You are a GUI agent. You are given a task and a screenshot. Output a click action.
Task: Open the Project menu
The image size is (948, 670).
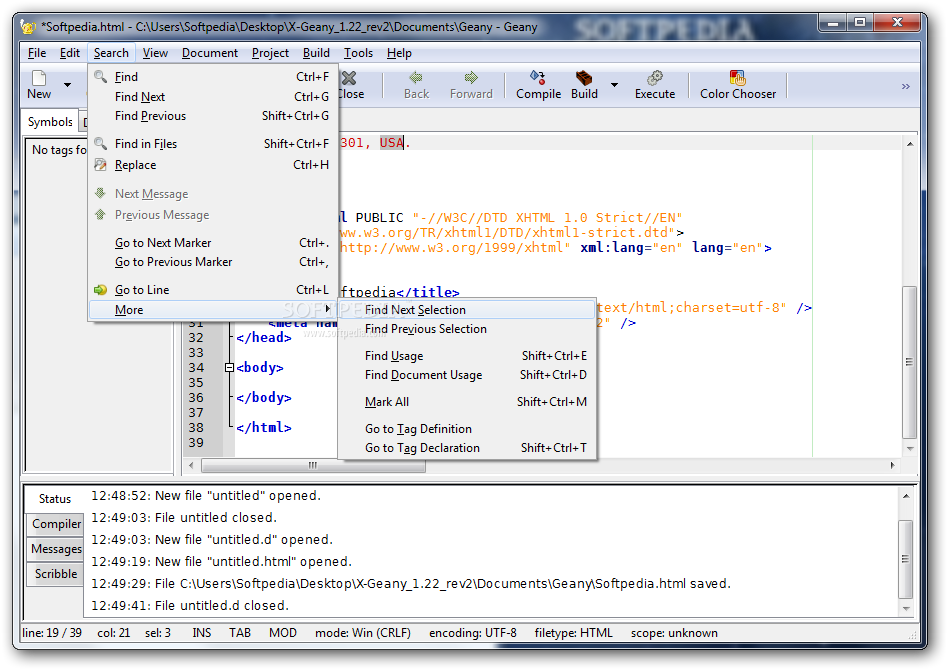click(x=270, y=53)
